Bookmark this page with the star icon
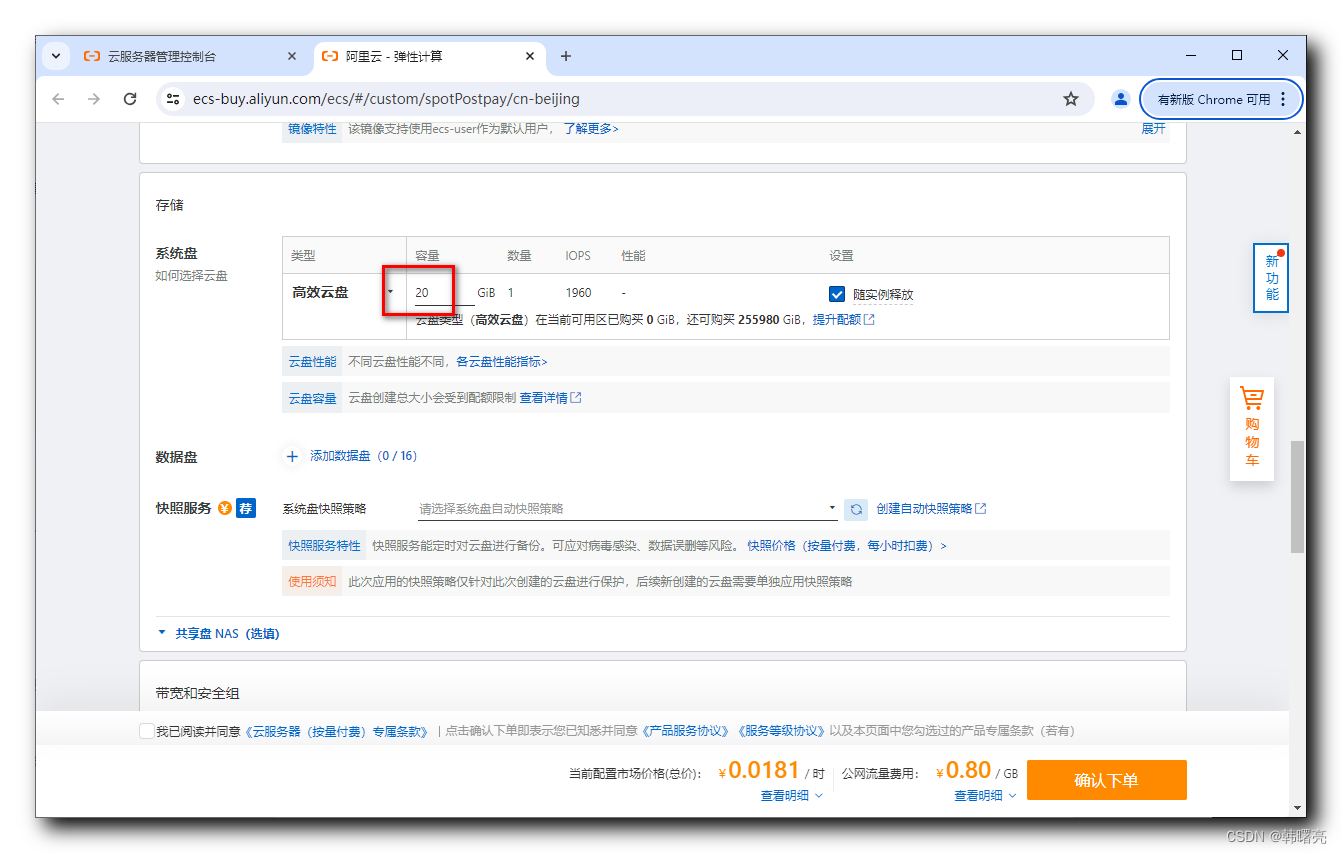Image resolution: width=1342 pixels, height=853 pixels. coord(1071,98)
